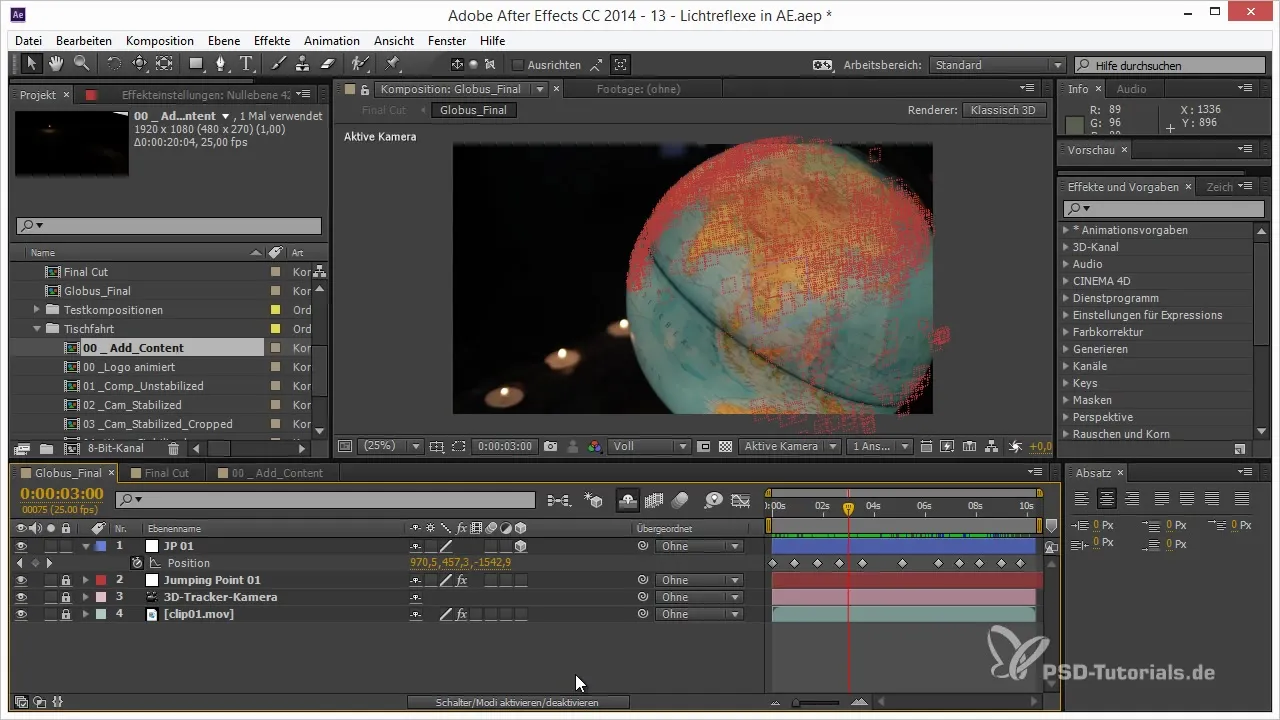Hide the JP 01 layer
Image resolution: width=1280 pixels, height=720 pixels.
[21, 546]
